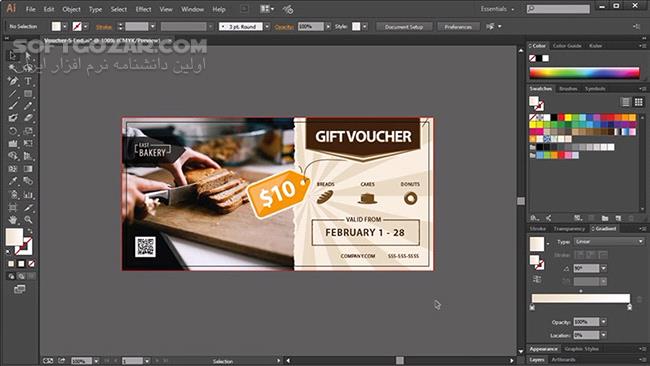Open the Essentials workspace switcher

[497, 9]
